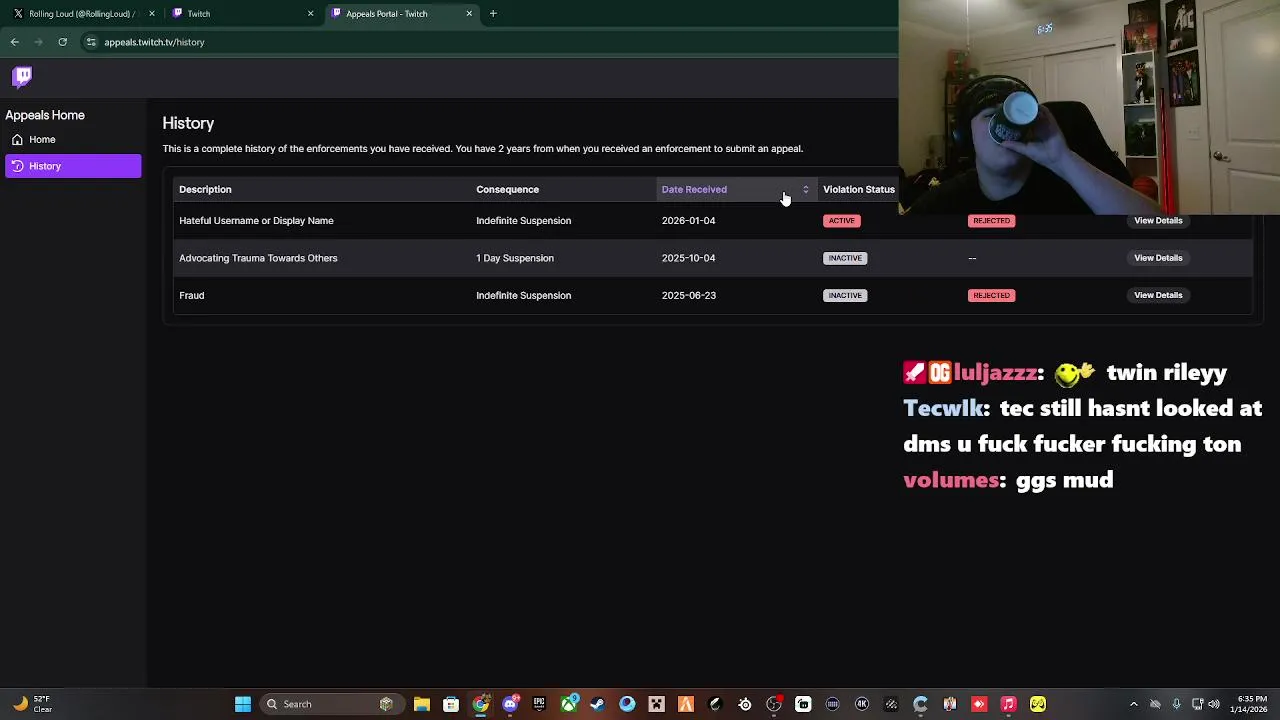
Task: Click the '1 Day Suspension' consequence cell
Action: point(515,258)
